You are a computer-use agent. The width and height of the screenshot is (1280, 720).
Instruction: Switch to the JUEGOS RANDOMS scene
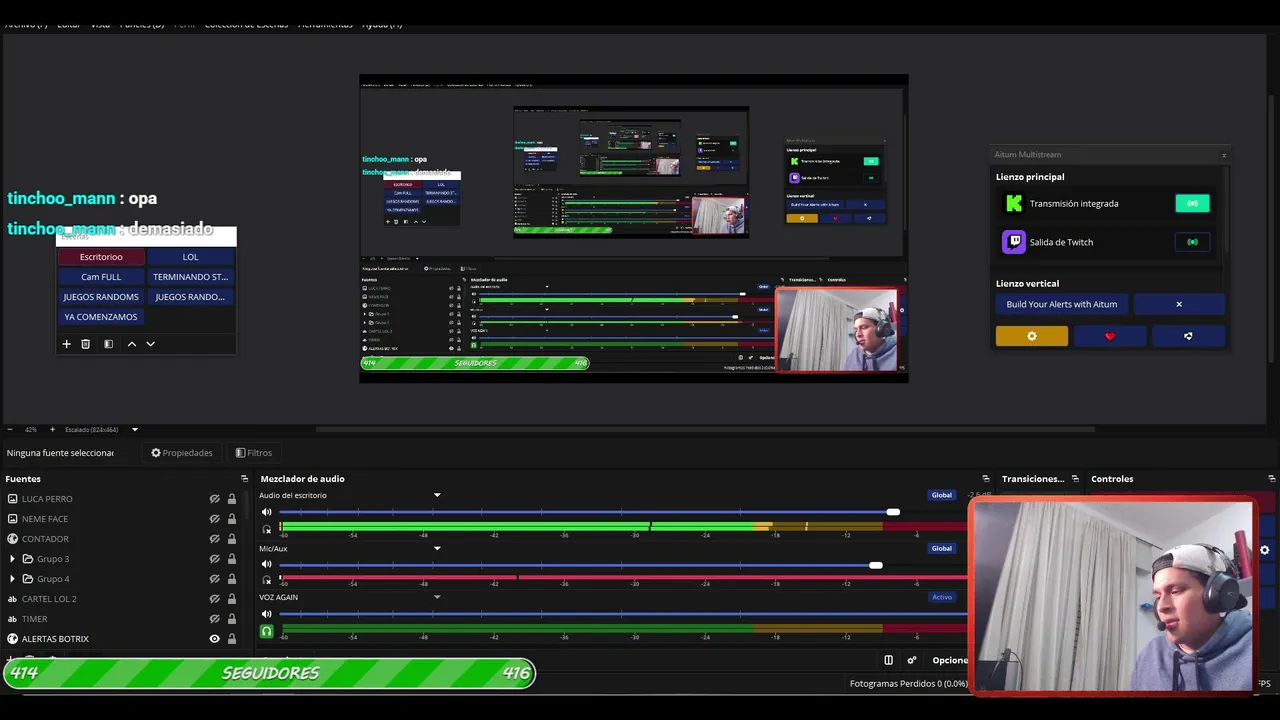(x=101, y=297)
